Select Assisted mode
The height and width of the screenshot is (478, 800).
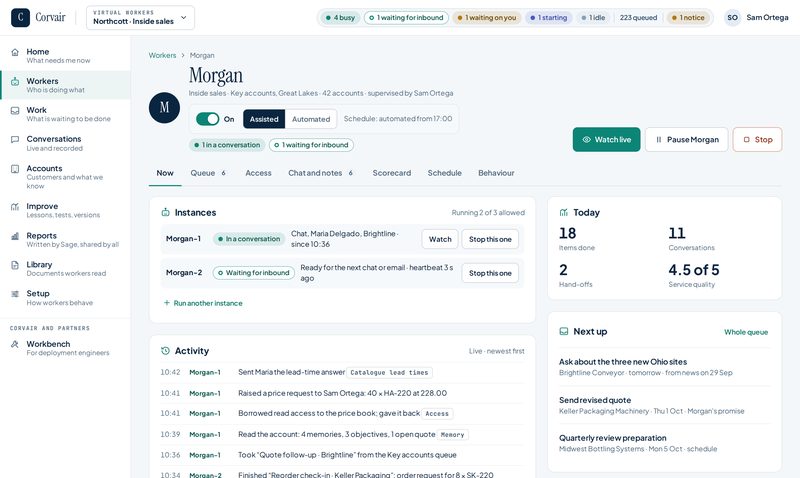pyautogui.click(x=264, y=119)
